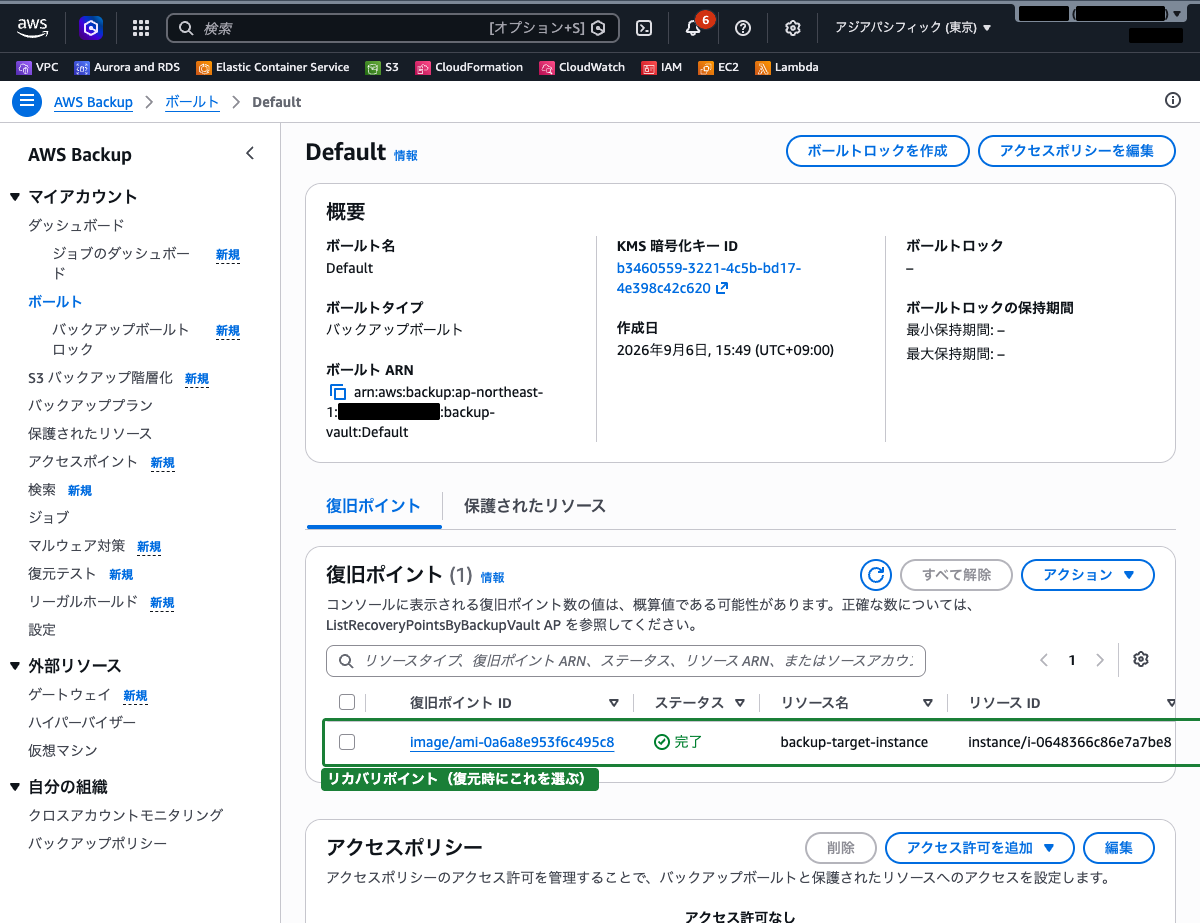This screenshot has height=923, width=1200.
Task: Open CloudWatch bookmark shortcut
Action: (582, 67)
